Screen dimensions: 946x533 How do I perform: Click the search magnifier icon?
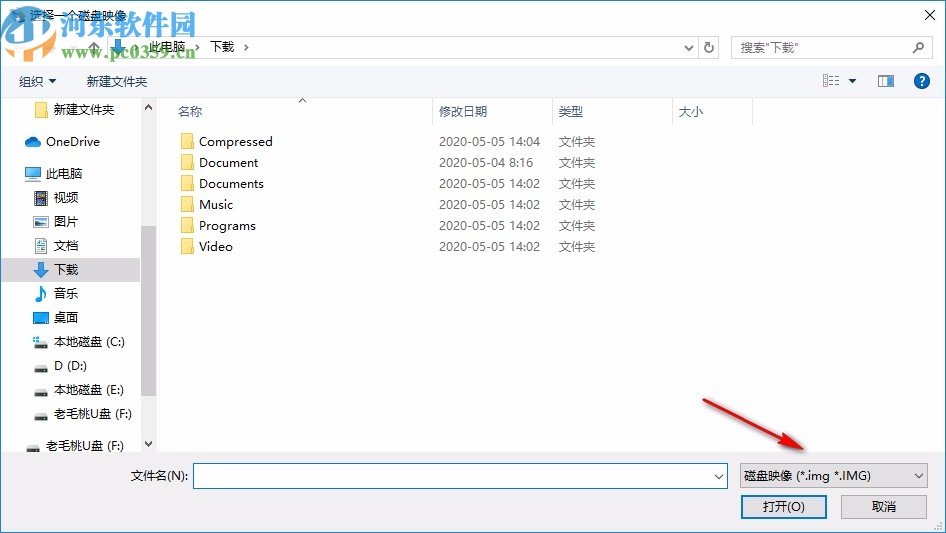point(918,47)
